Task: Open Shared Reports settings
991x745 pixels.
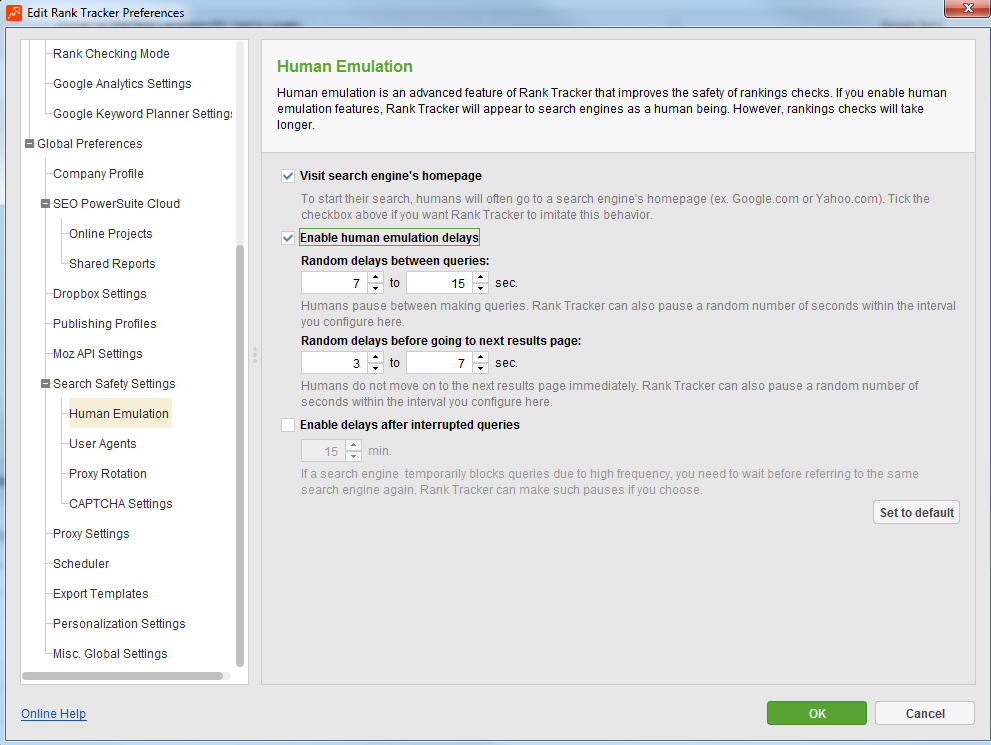Action: click(112, 264)
